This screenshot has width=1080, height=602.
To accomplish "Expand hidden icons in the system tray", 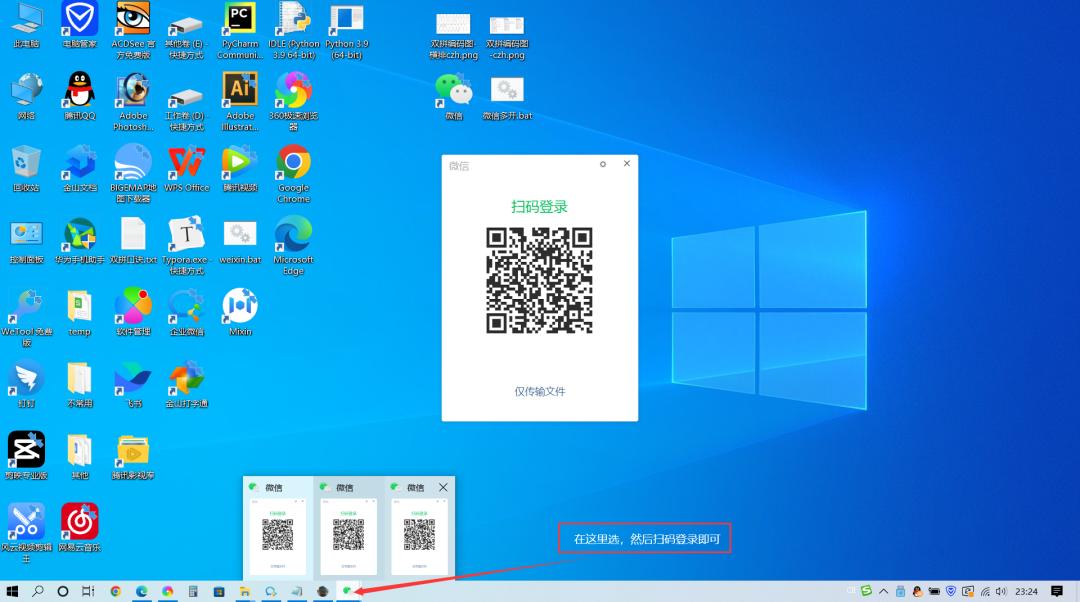I will point(884,591).
